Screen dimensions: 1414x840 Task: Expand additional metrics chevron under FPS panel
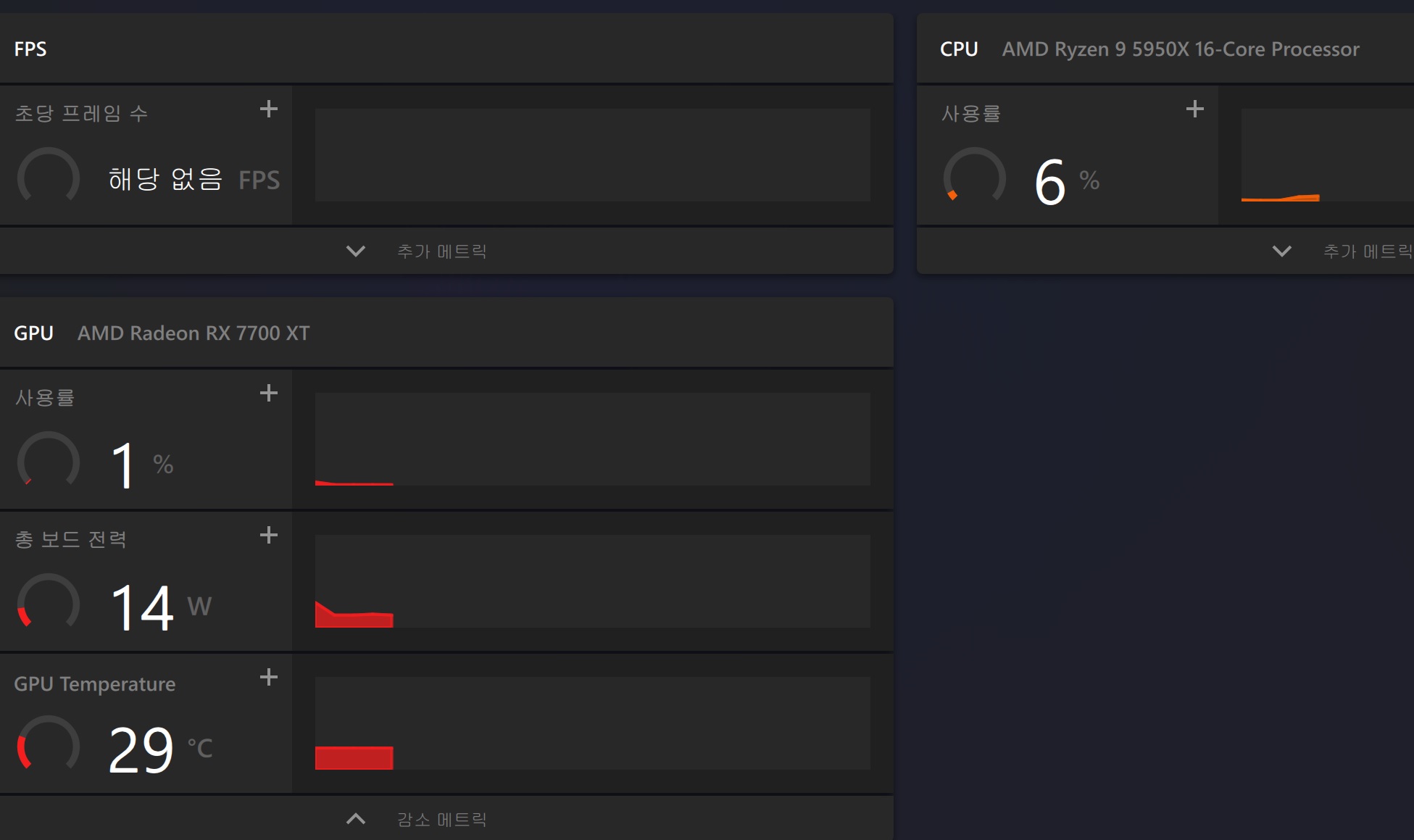pyautogui.click(x=356, y=251)
